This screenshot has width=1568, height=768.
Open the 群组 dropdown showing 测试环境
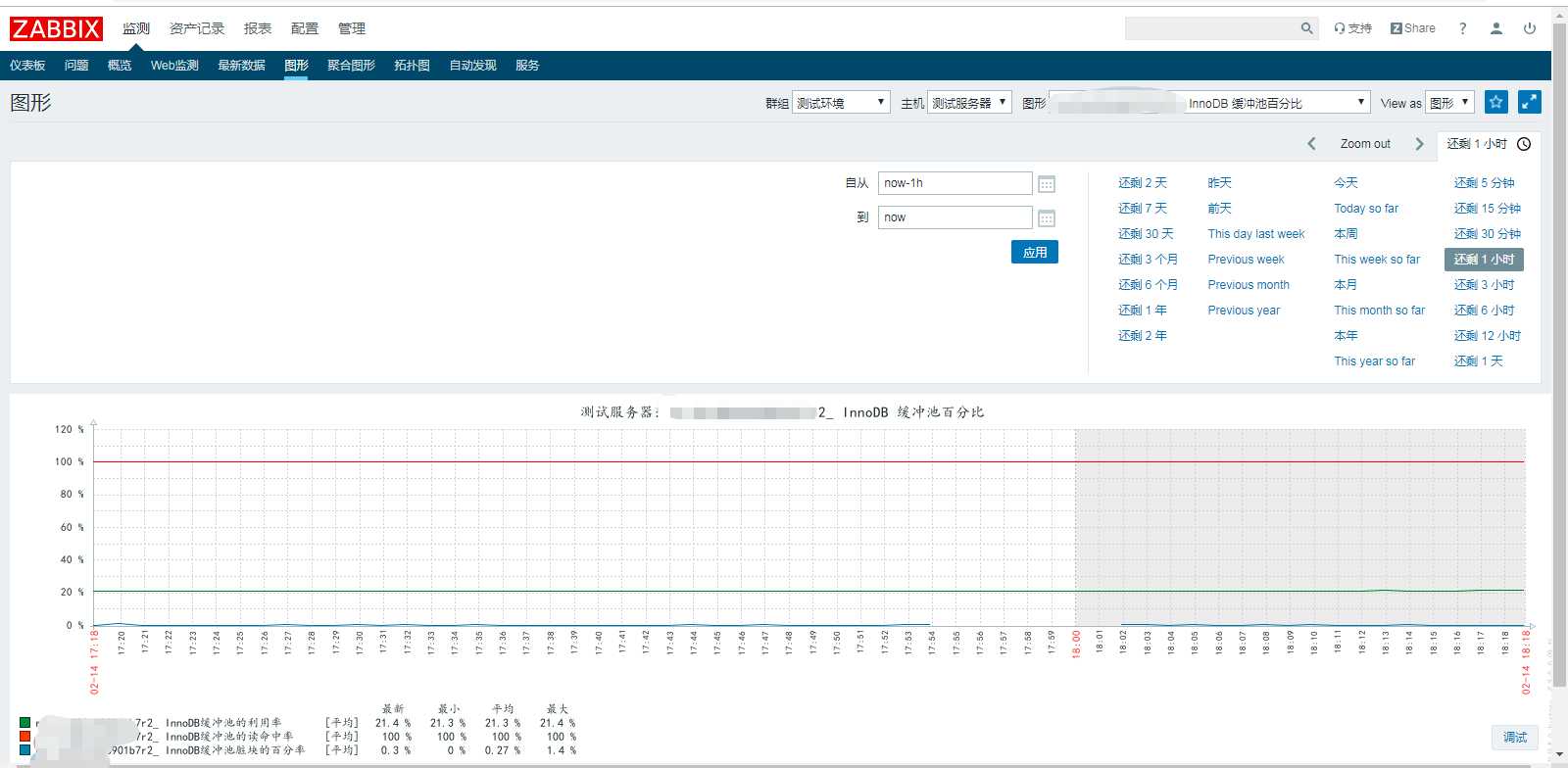[841, 102]
